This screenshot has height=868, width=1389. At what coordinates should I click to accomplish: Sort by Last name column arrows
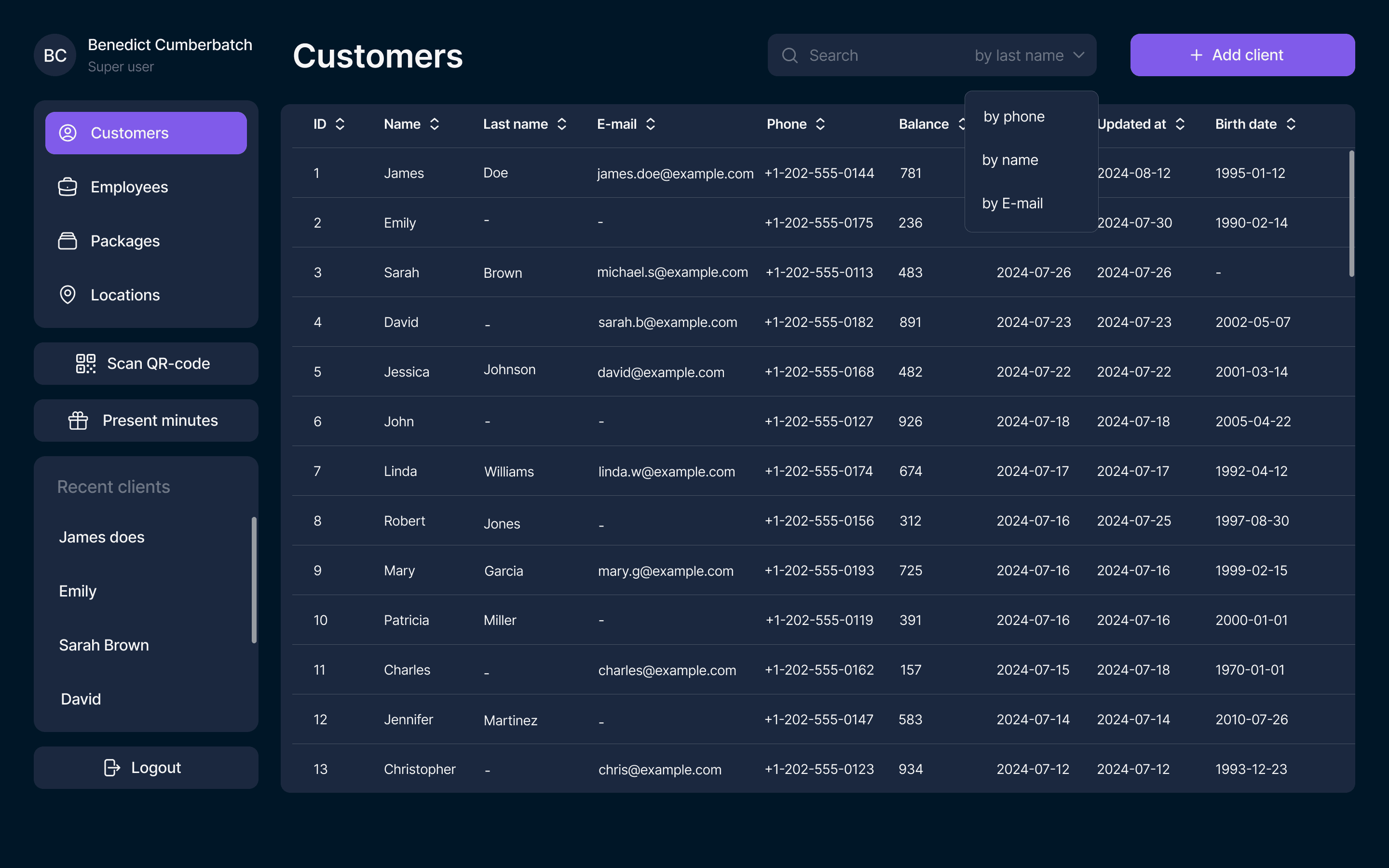point(562,124)
